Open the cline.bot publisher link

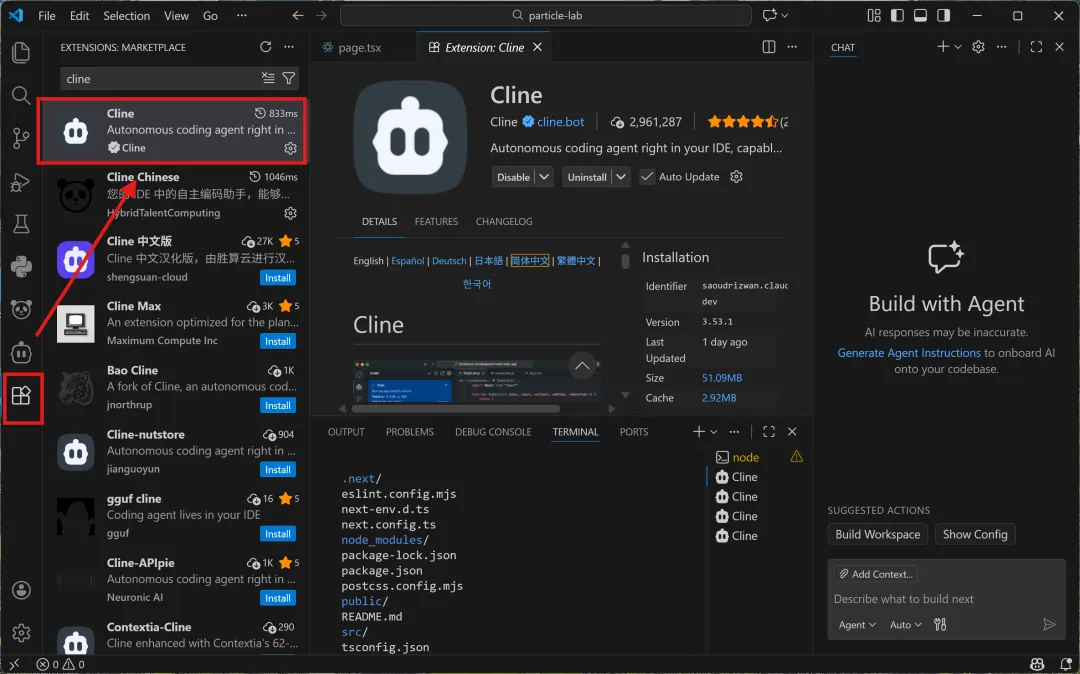pyautogui.click(x=561, y=122)
